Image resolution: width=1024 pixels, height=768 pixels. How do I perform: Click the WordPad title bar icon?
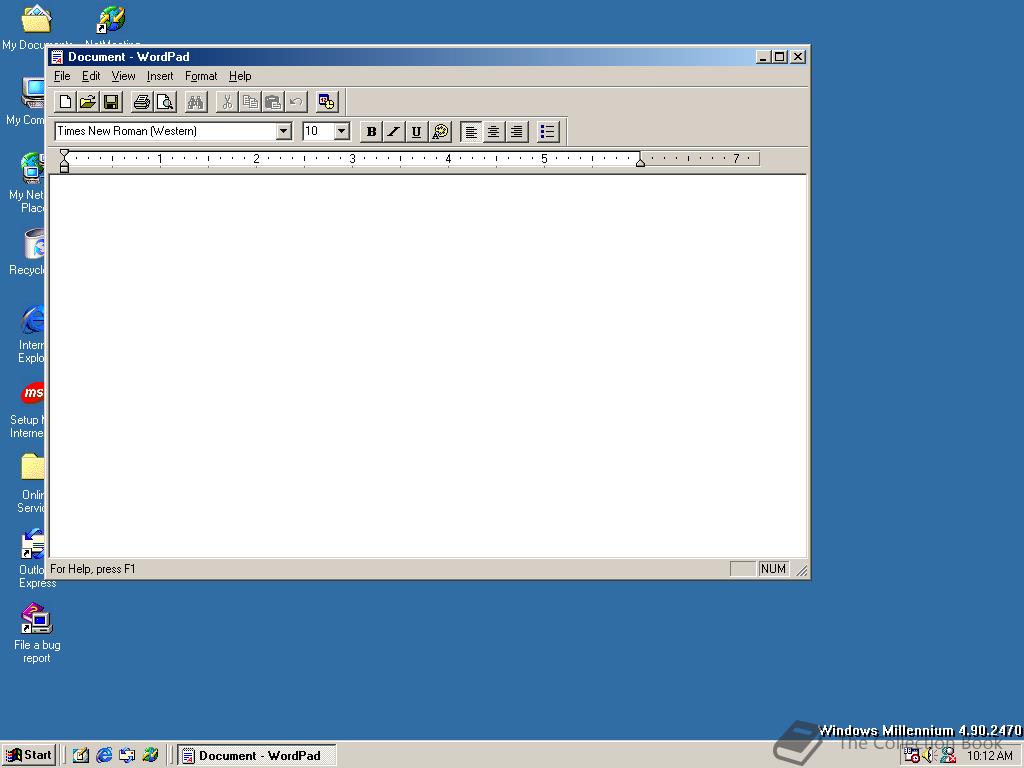(x=57, y=57)
